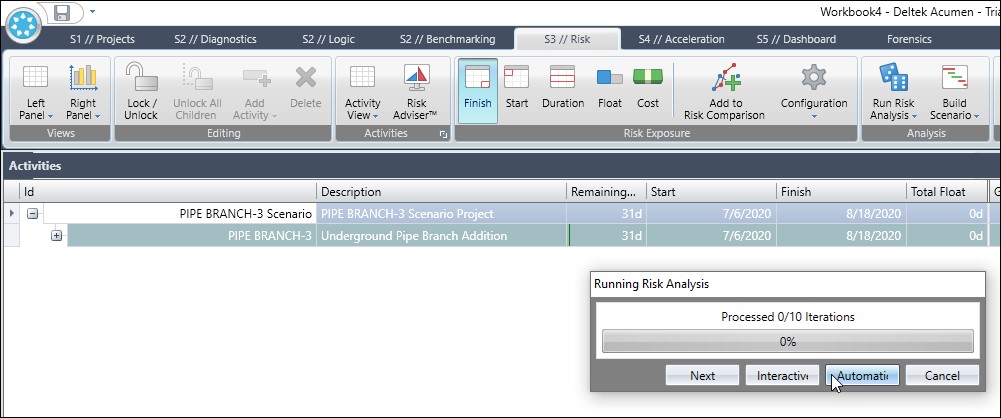Click the Next button in dialog

pos(702,375)
